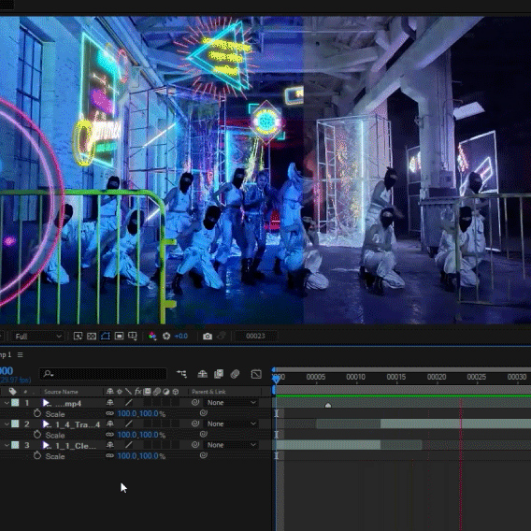Toggle Quality switch on layer 3
Image resolution: width=531 pixels, height=531 pixels.
click(129, 445)
